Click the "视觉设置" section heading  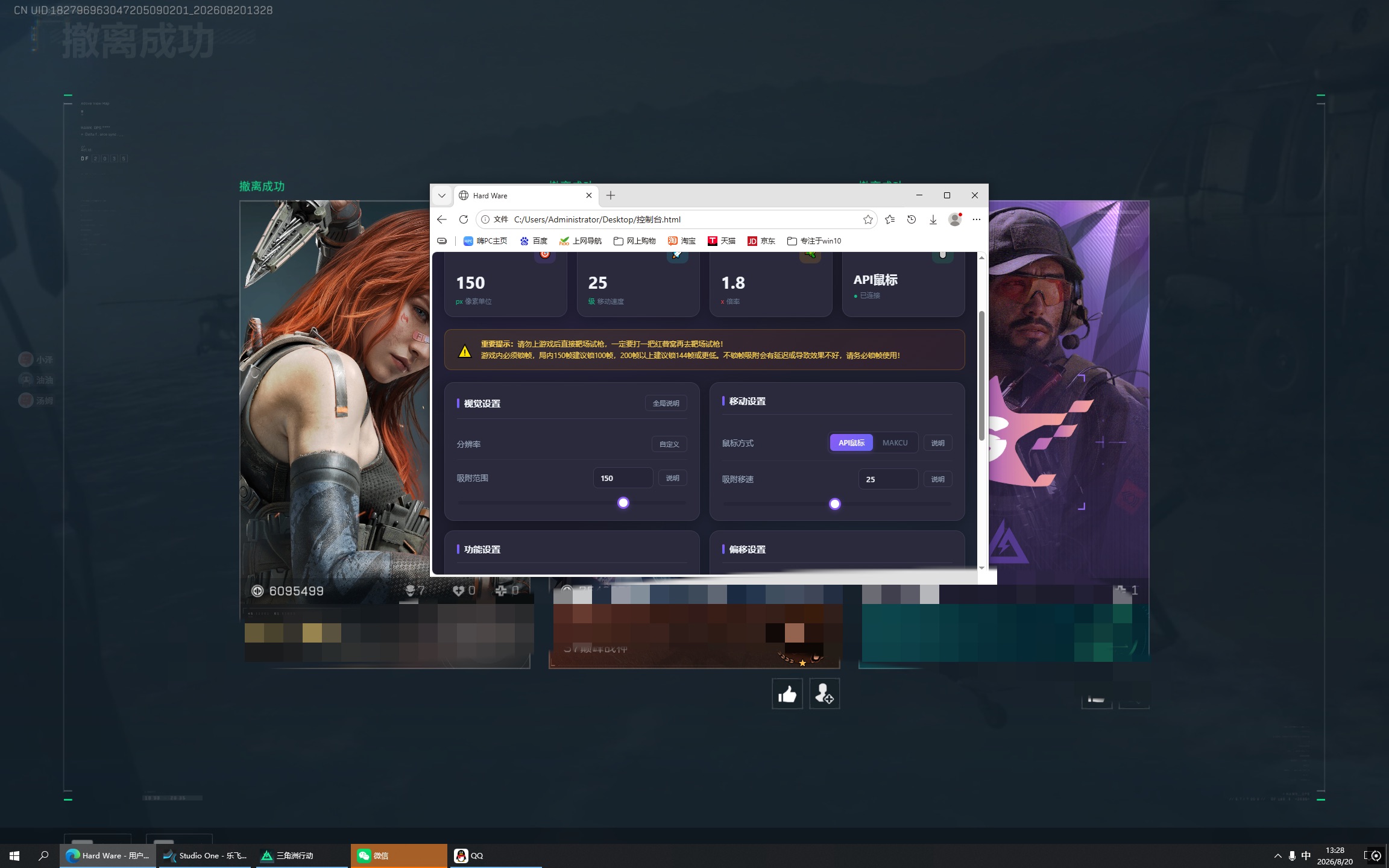point(482,404)
